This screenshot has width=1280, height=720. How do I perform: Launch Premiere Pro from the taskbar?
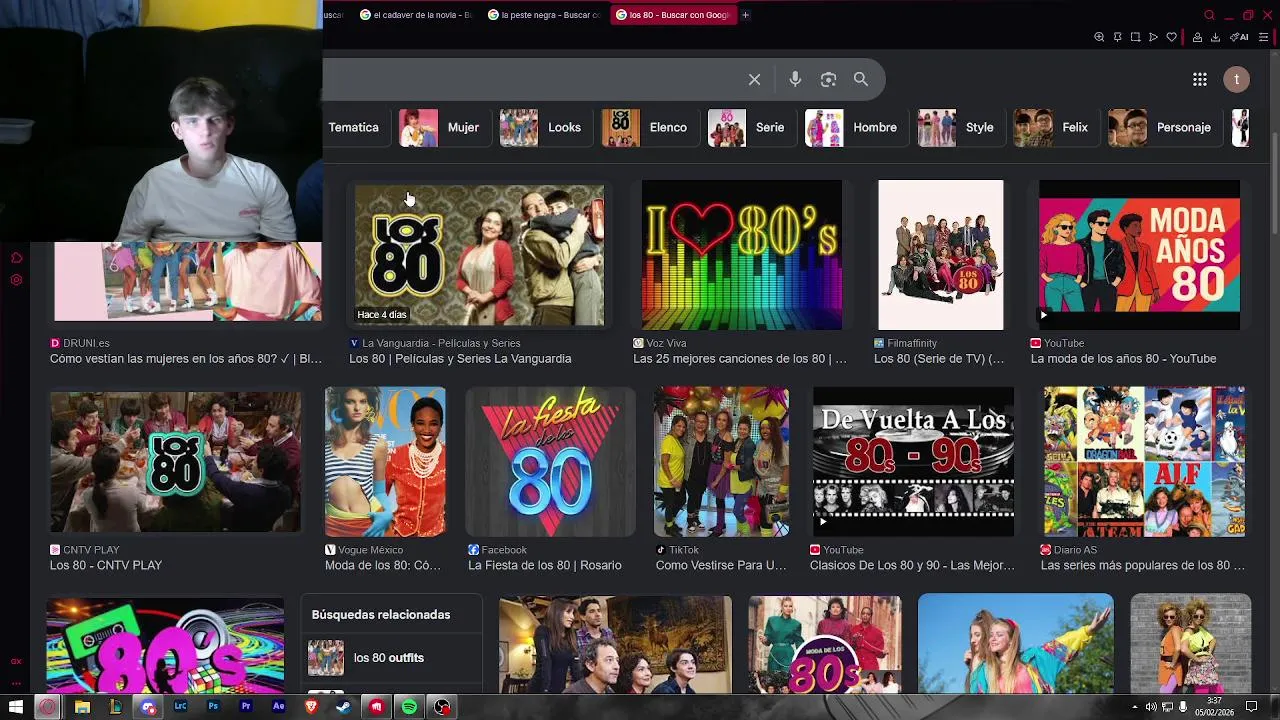click(246, 707)
